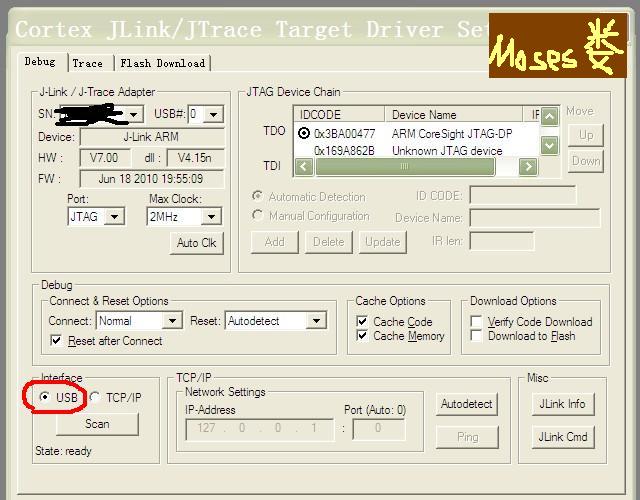
Task: Open the Port JTAG dropdown
Action: 114,216
